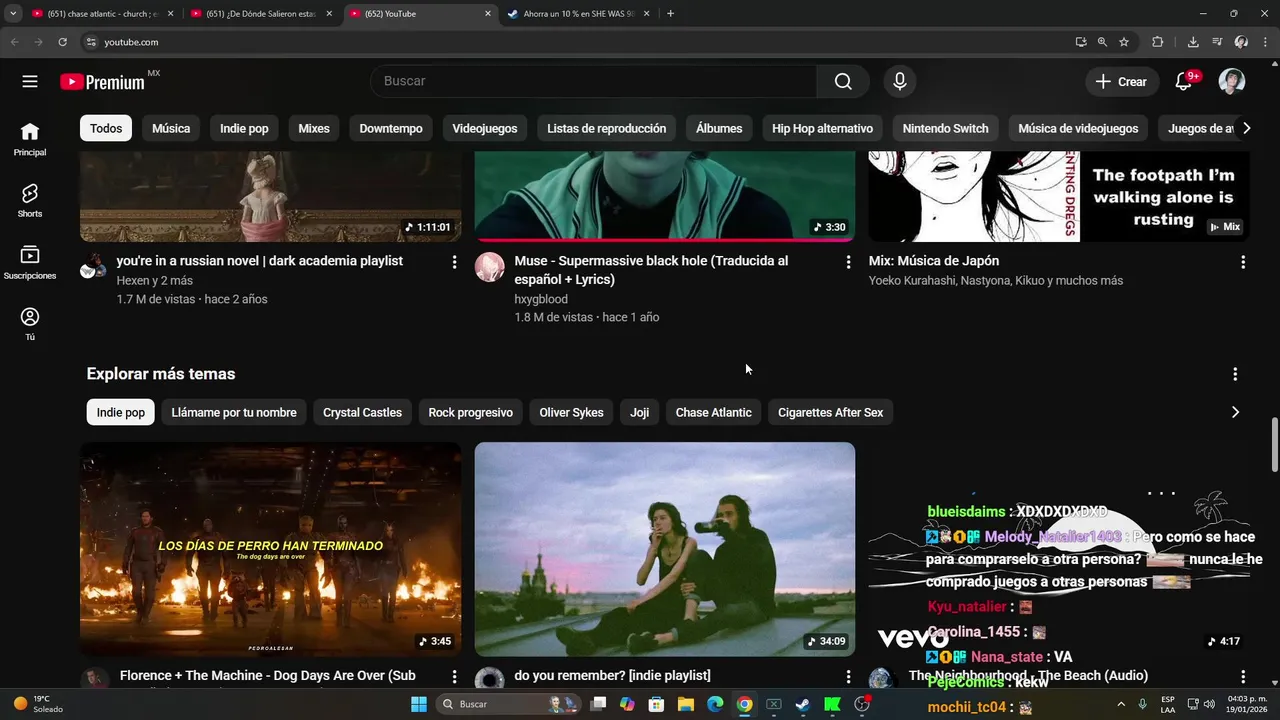Image resolution: width=1280 pixels, height=720 pixels.
Task: Choose the Crystal Castles topic
Action: point(362,412)
